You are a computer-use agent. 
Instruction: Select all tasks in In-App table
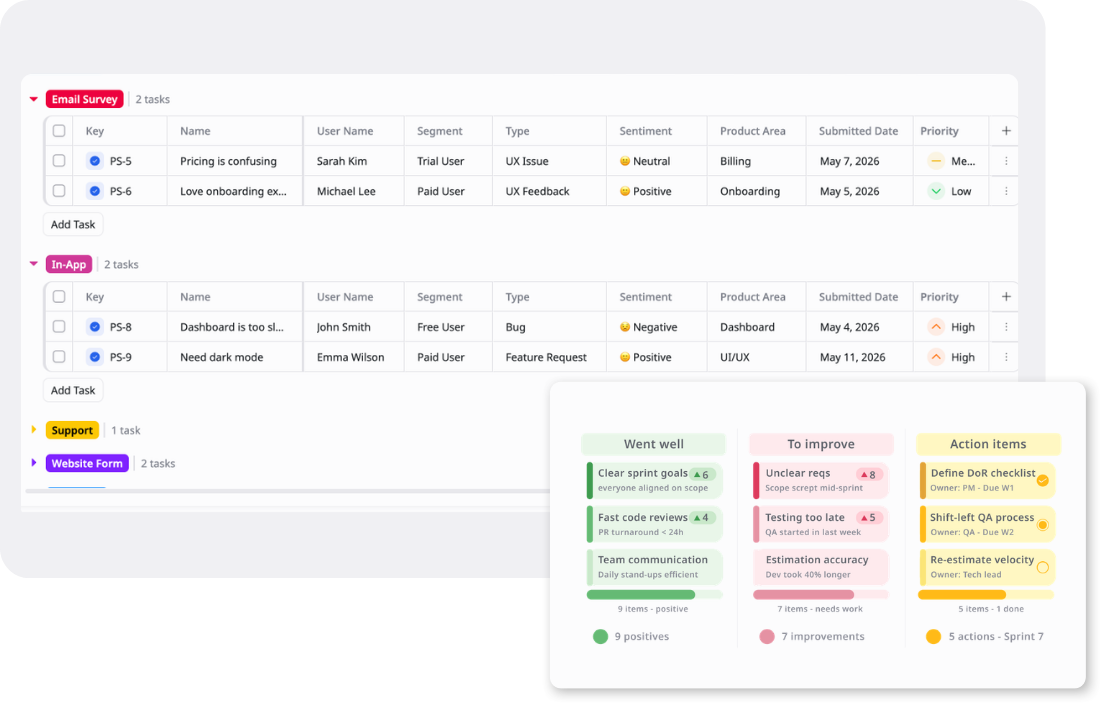[x=59, y=297]
